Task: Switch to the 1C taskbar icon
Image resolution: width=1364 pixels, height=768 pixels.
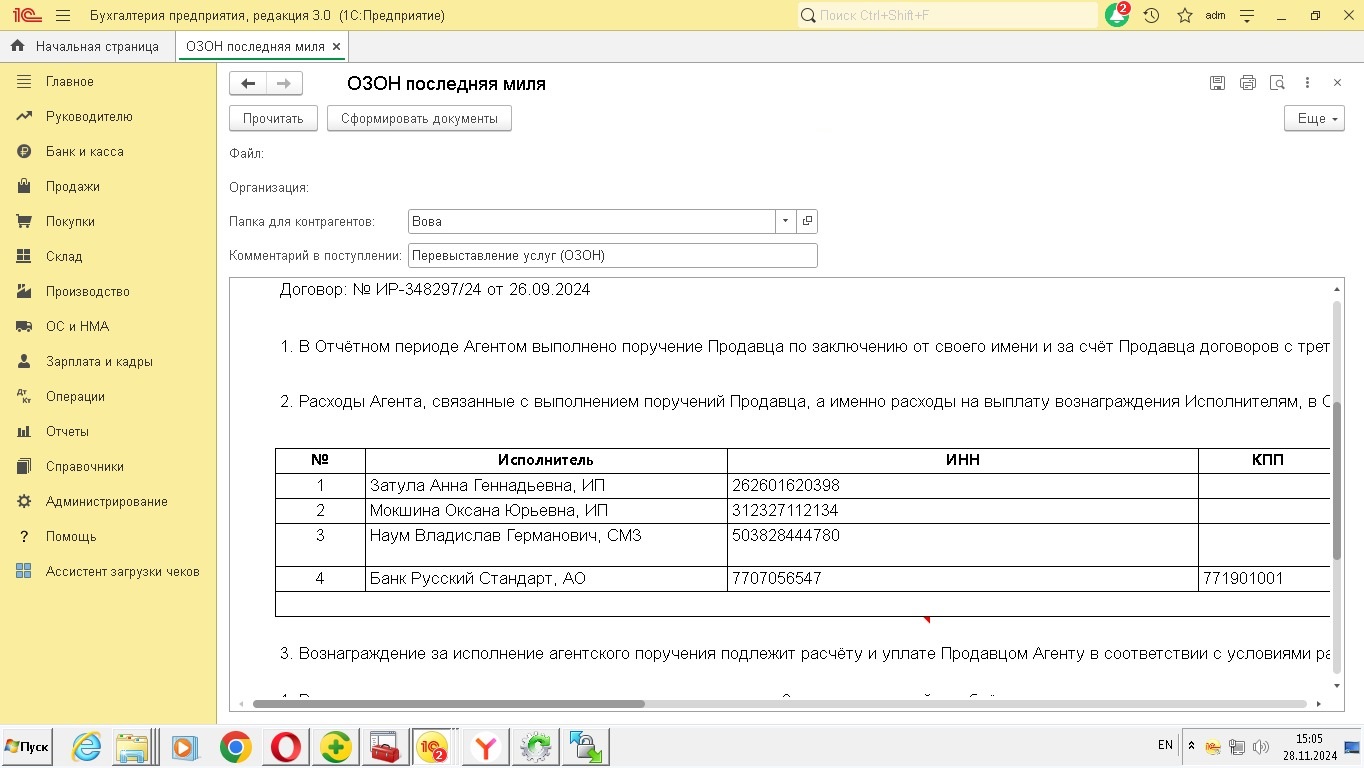Action: tap(433, 747)
